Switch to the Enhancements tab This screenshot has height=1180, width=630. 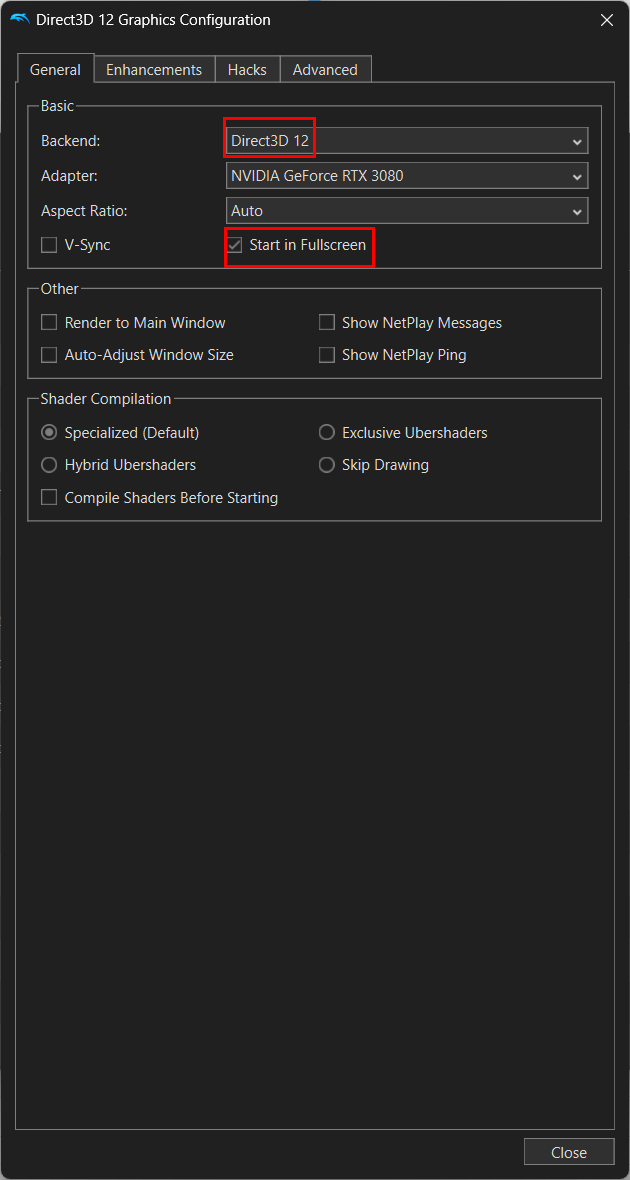153,69
